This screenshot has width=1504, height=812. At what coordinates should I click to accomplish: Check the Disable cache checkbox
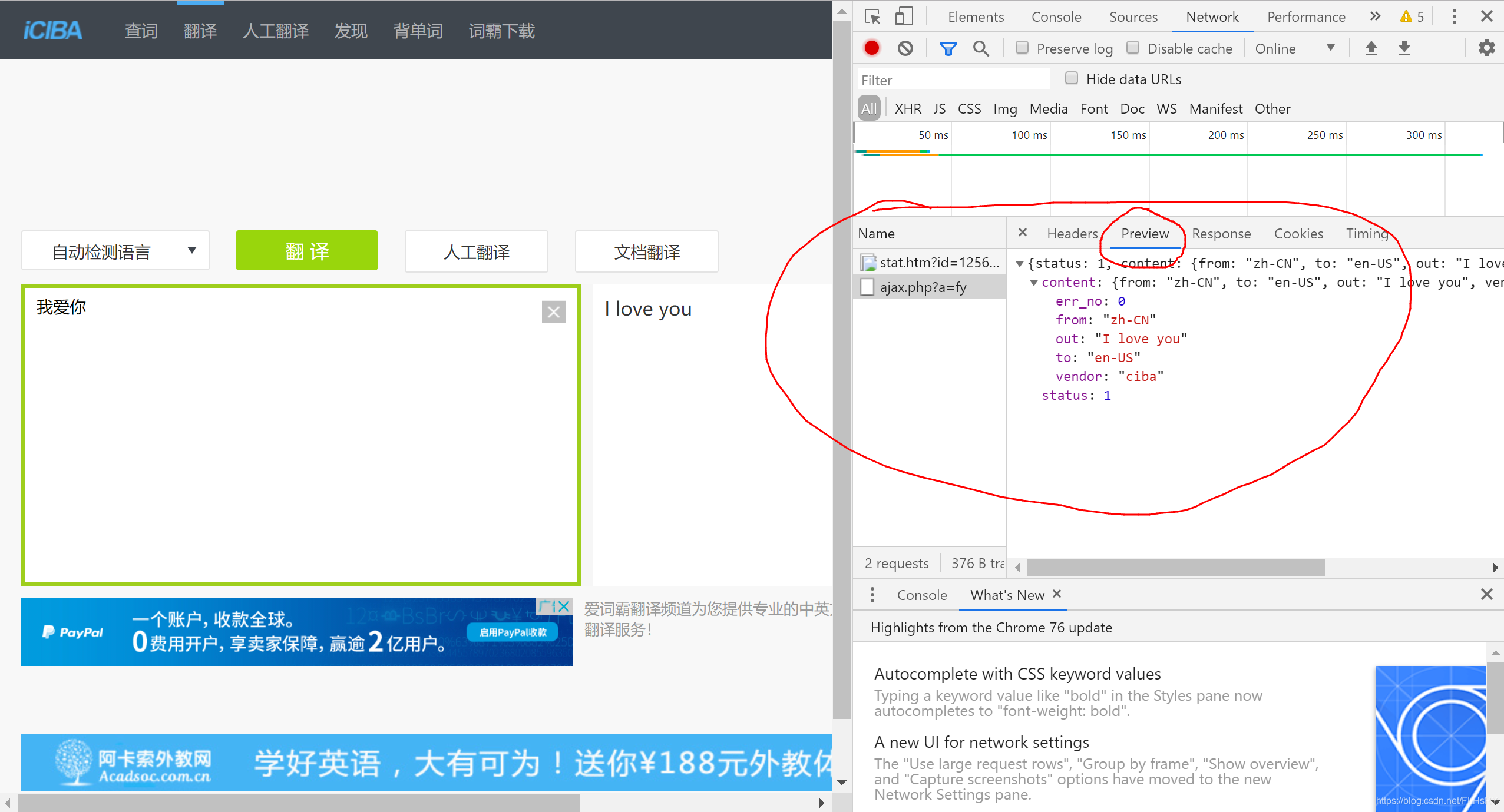[1133, 48]
